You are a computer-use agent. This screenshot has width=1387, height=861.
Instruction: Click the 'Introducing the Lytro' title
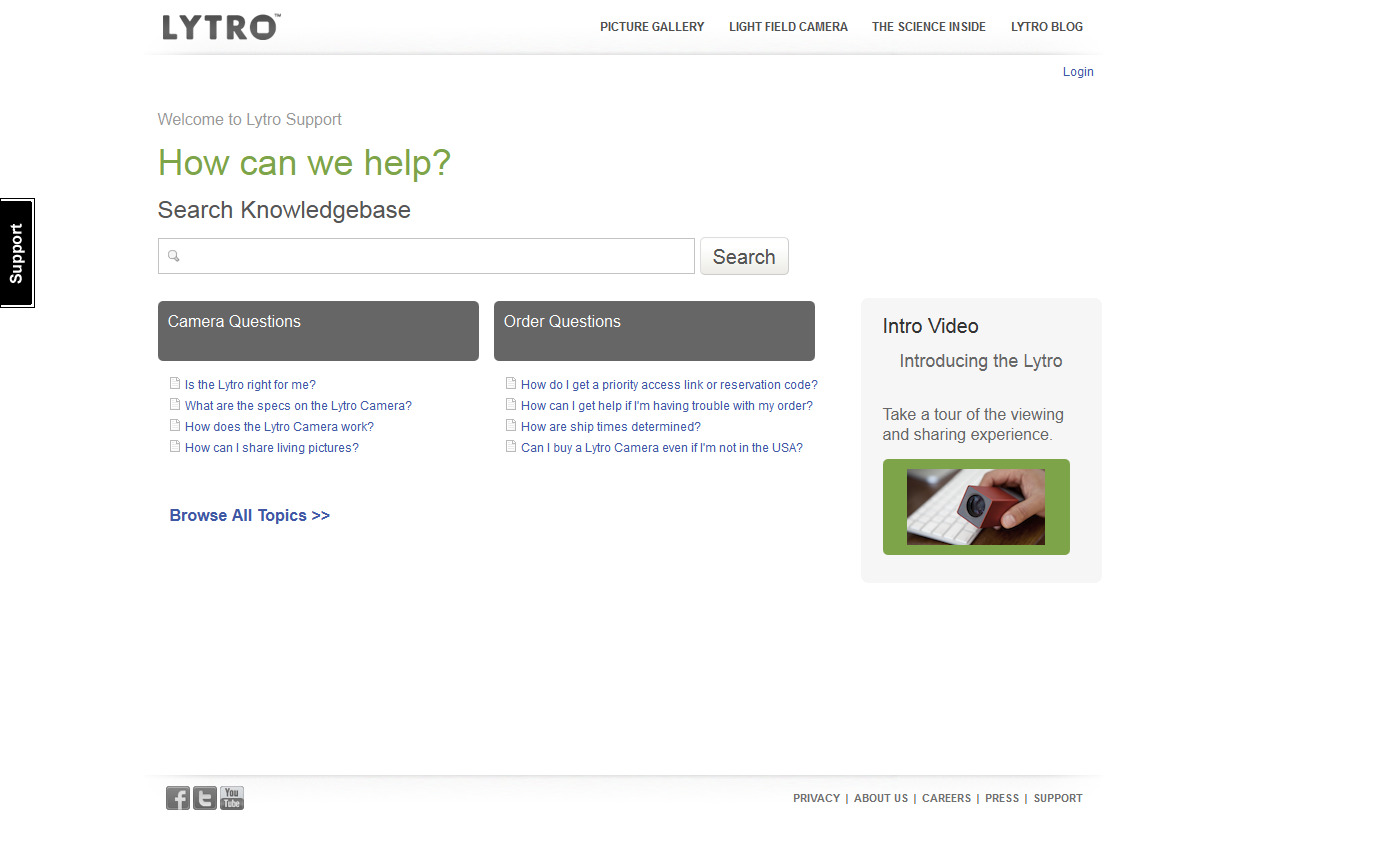981,361
